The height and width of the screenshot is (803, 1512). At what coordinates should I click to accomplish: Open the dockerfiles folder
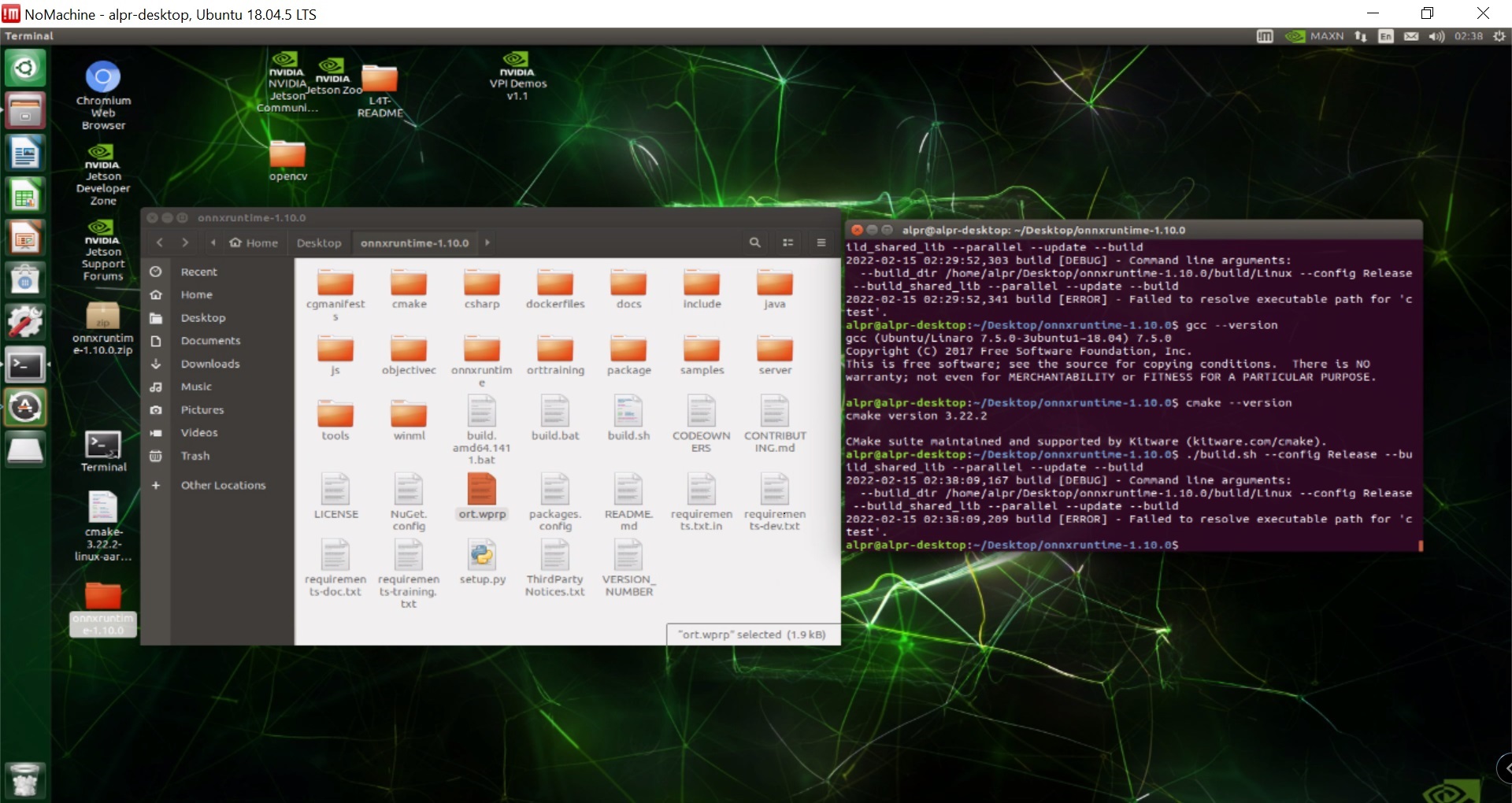pyautogui.click(x=555, y=289)
